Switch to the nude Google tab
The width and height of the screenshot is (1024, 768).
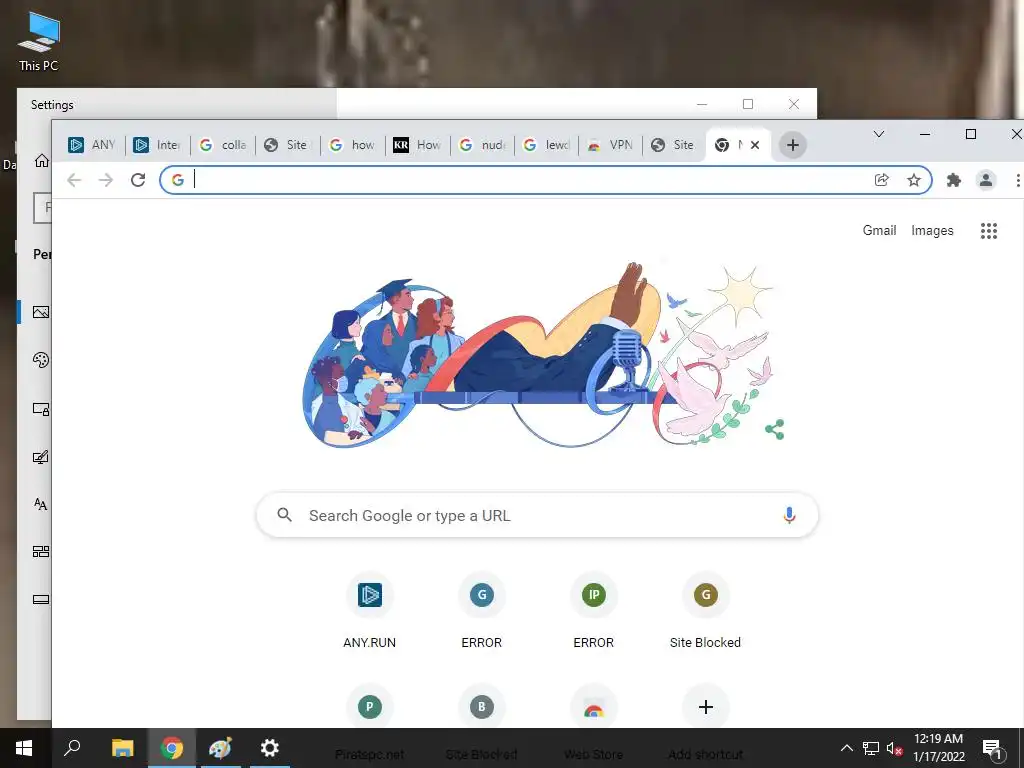(x=482, y=145)
